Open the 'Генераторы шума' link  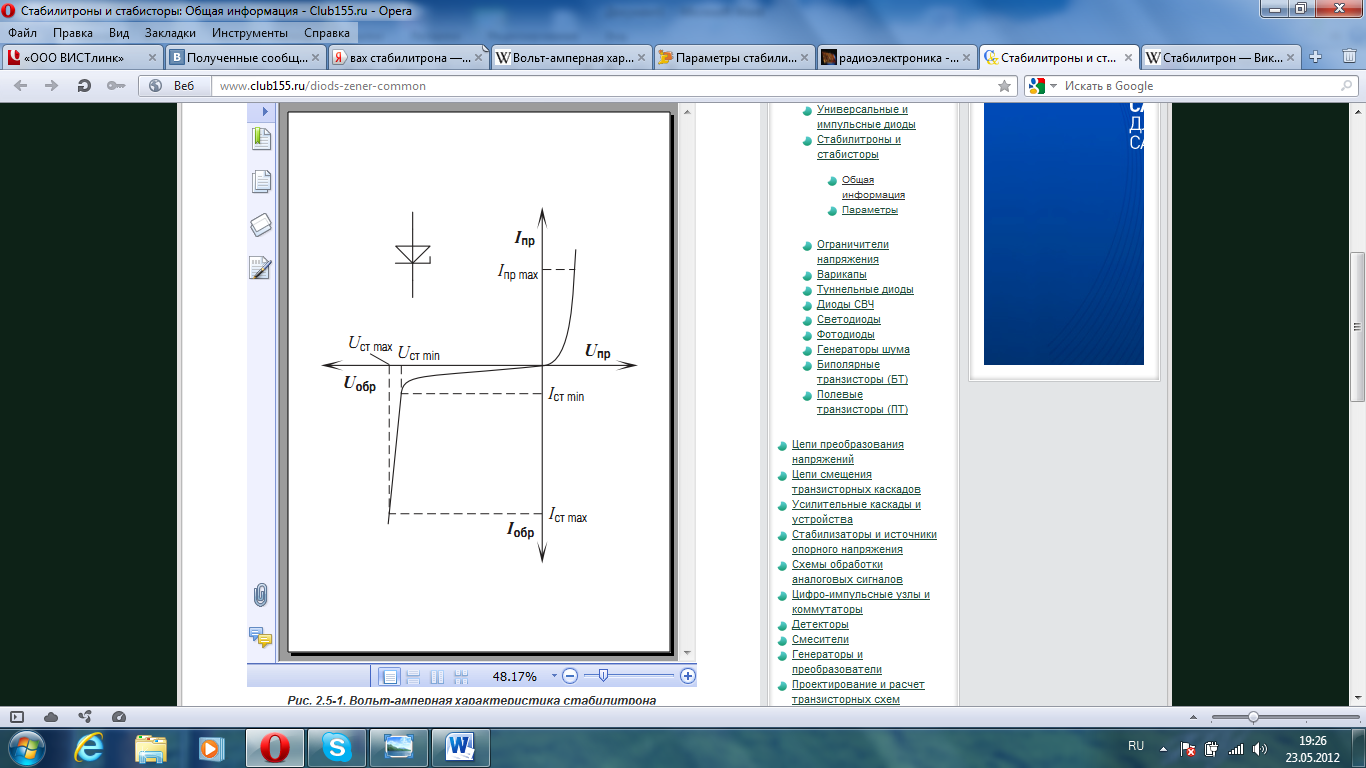pyautogui.click(x=863, y=349)
